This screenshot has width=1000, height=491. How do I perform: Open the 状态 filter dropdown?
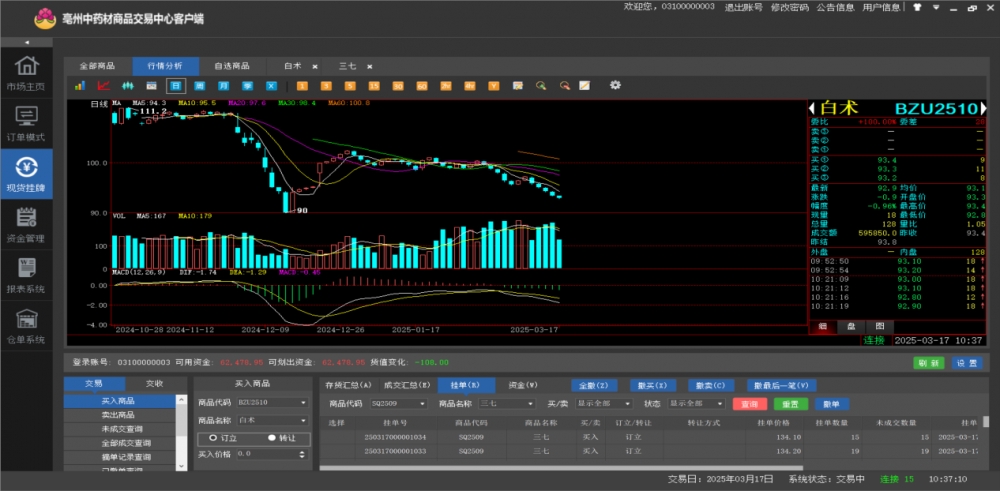tap(696, 403)
